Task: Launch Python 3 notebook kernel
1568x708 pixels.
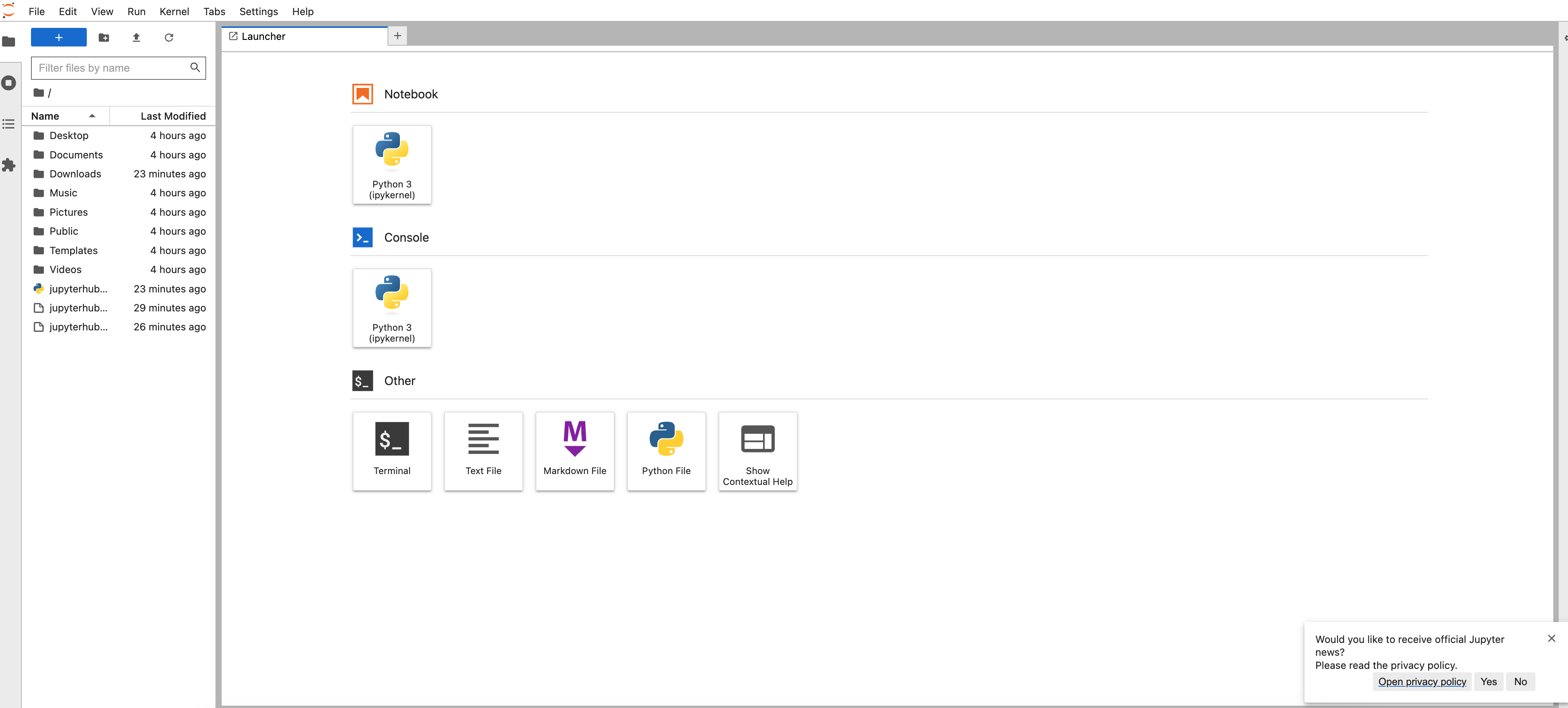Action: (x=391, y=164)
